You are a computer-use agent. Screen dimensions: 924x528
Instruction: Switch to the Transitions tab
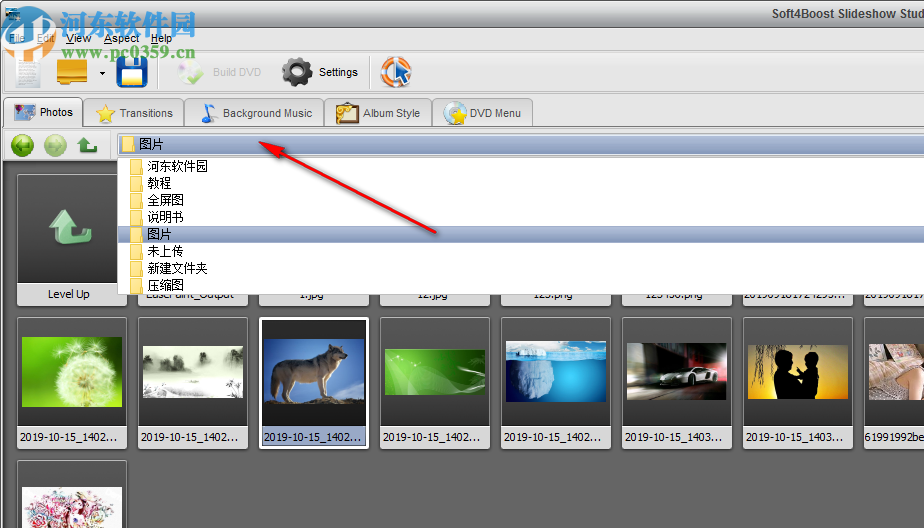coord(134,113)
